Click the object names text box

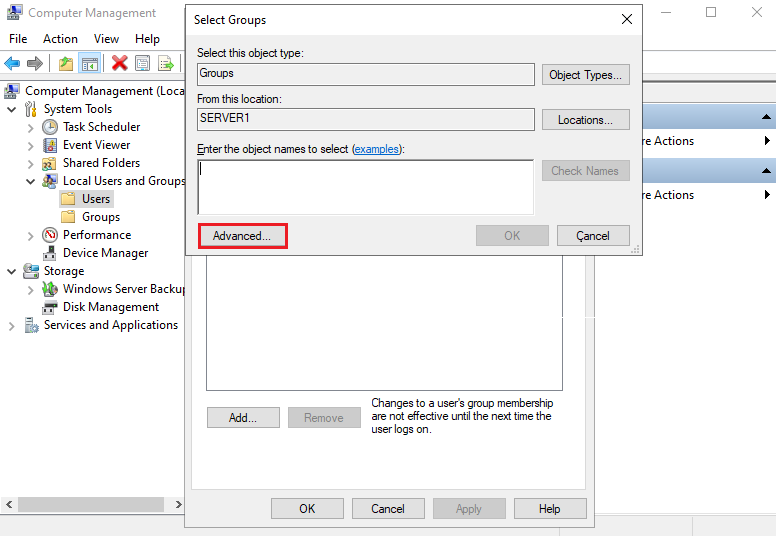click(x=365, y=186)
